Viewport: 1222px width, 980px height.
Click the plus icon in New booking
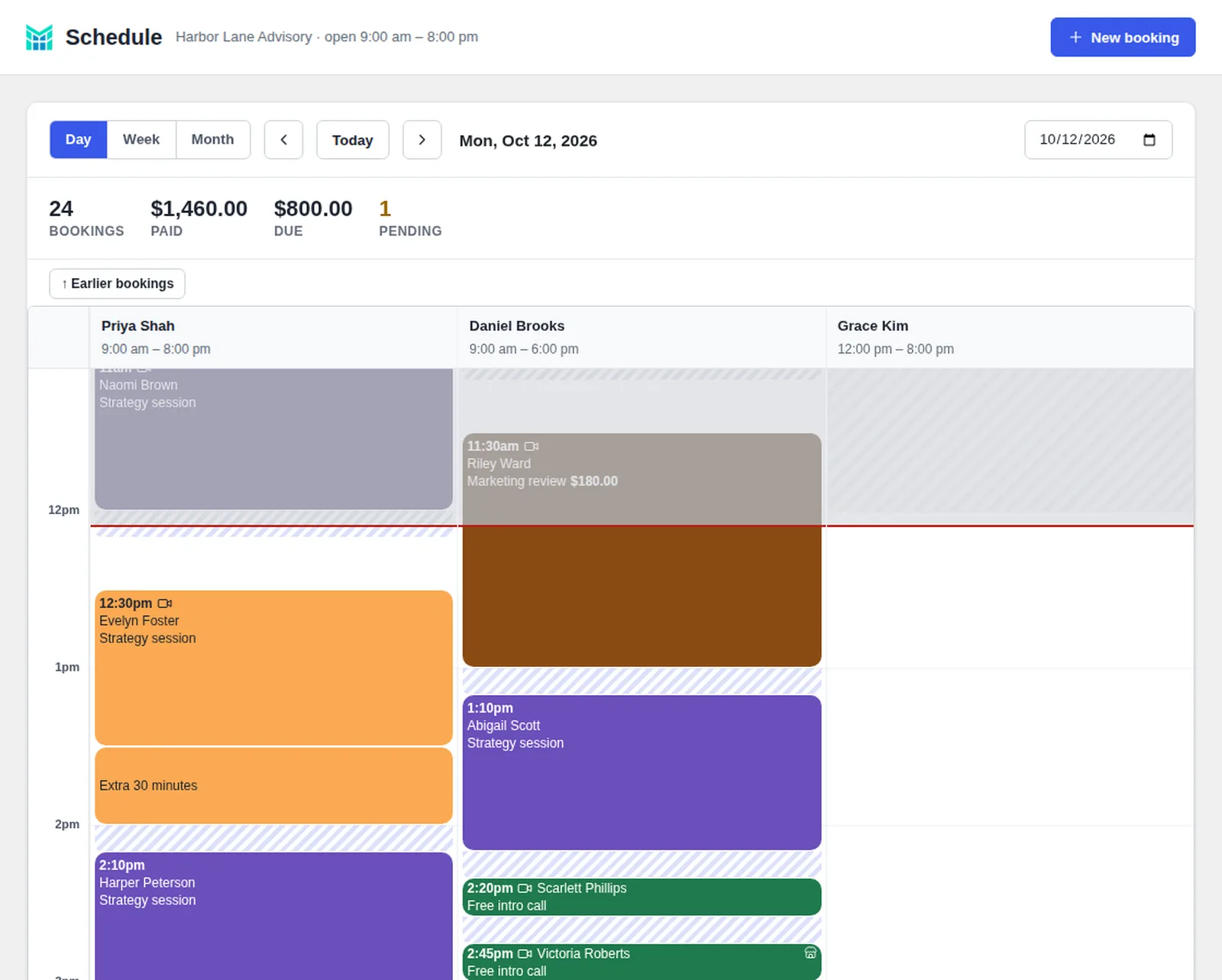[x=1075, y=37]
